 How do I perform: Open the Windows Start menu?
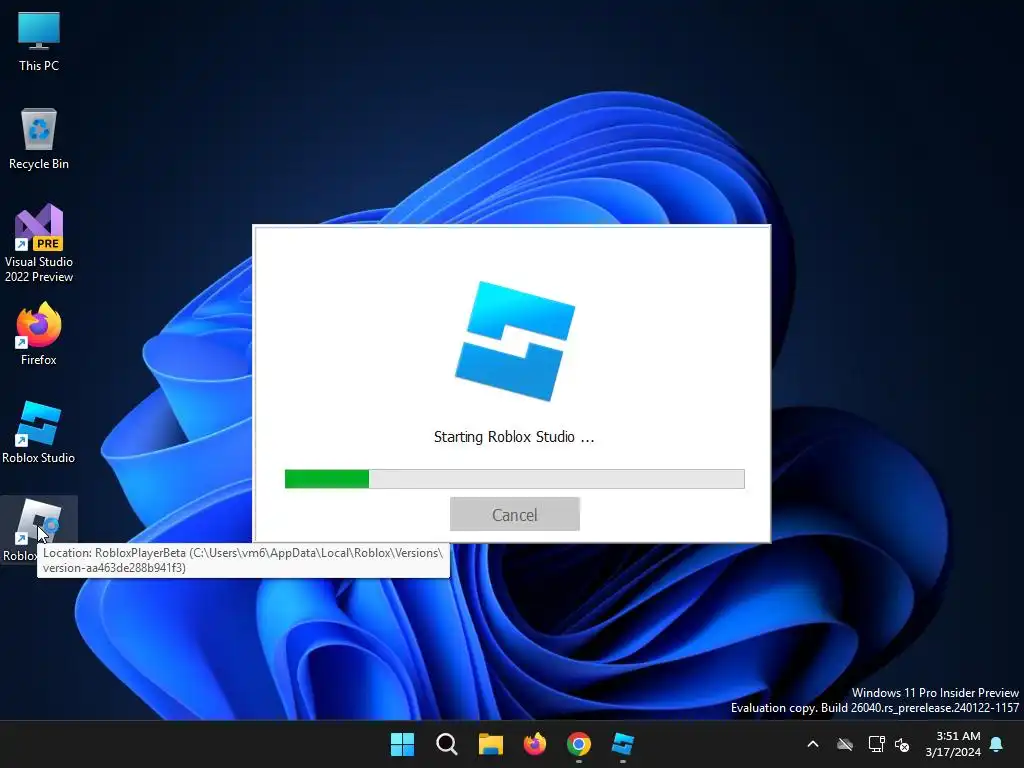pos(402,744)
